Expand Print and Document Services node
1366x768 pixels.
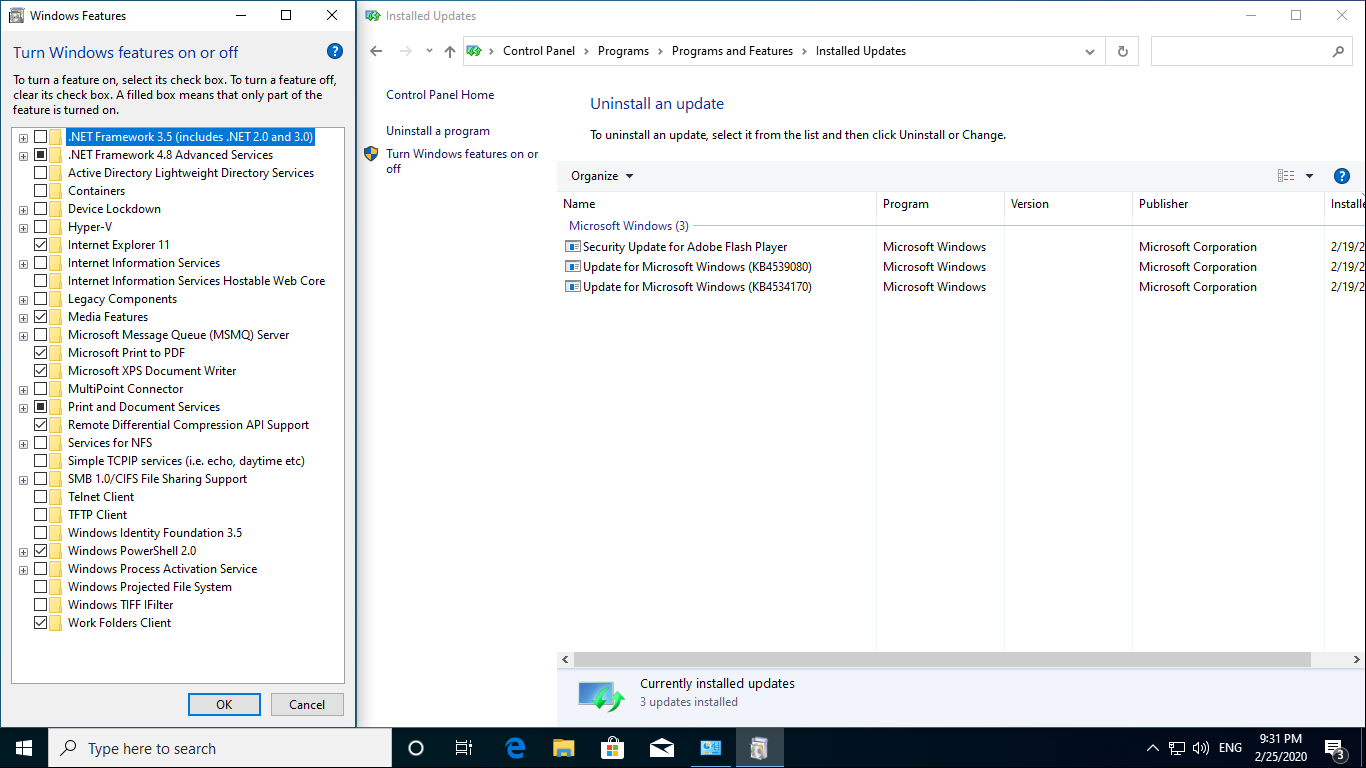(23, 407)
